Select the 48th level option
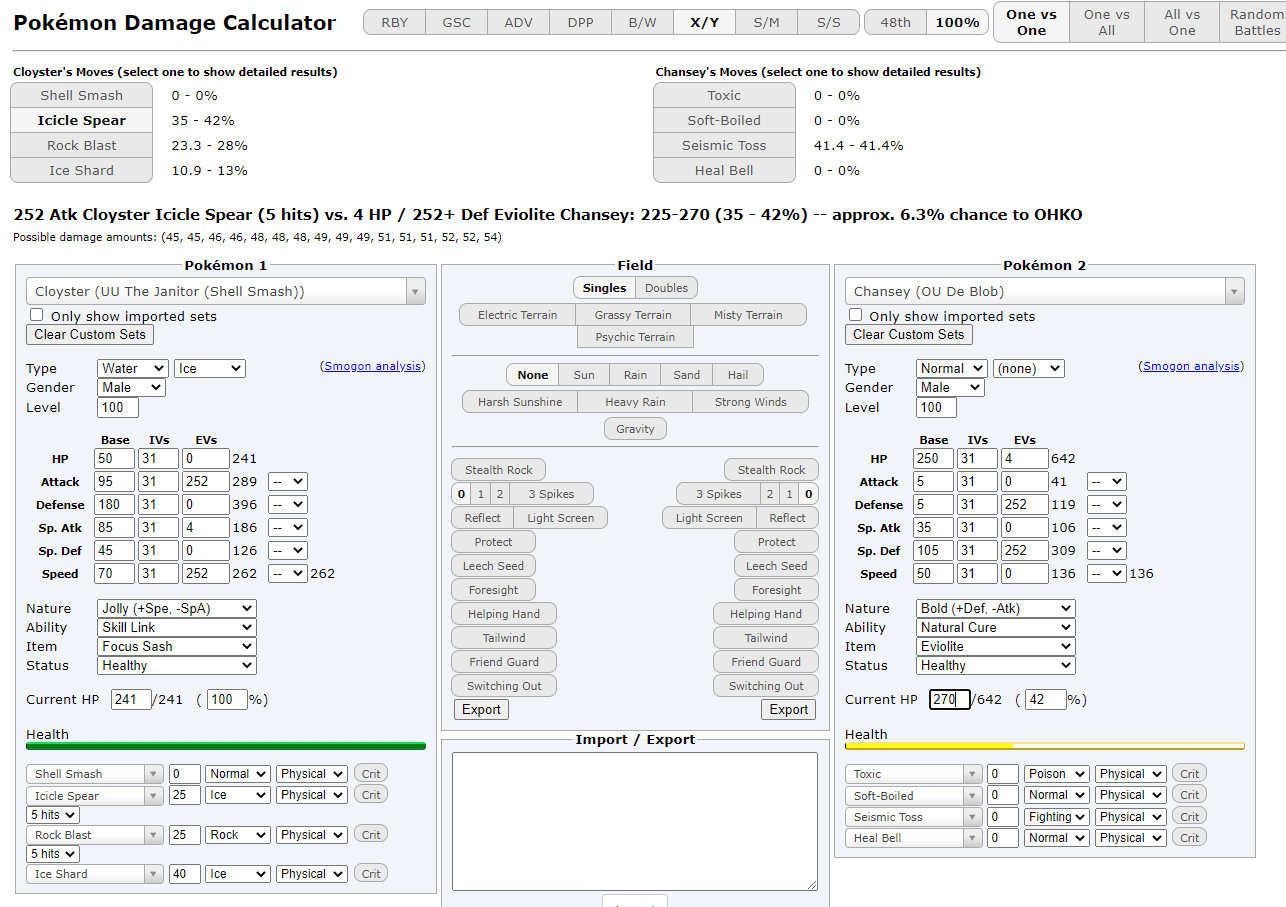 click(895, 22)
